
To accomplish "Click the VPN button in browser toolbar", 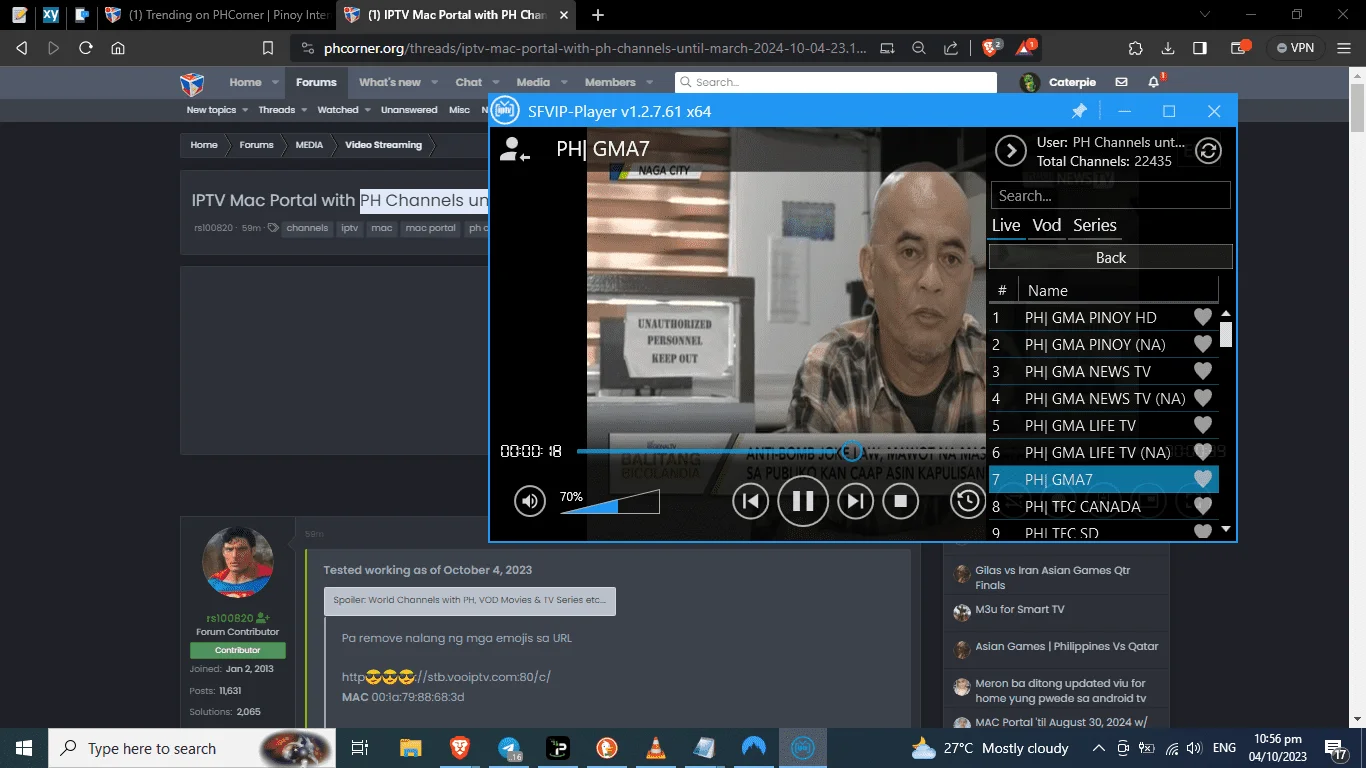I will click(x=1294, y=48).
